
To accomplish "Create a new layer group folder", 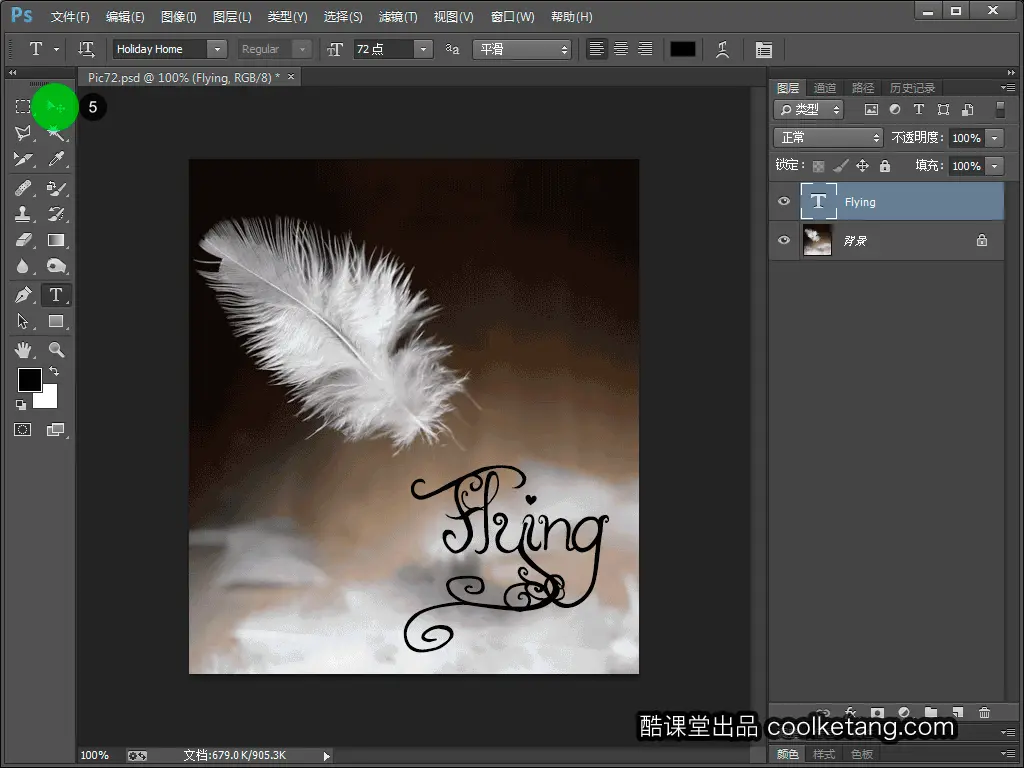I will coord(931,712).
